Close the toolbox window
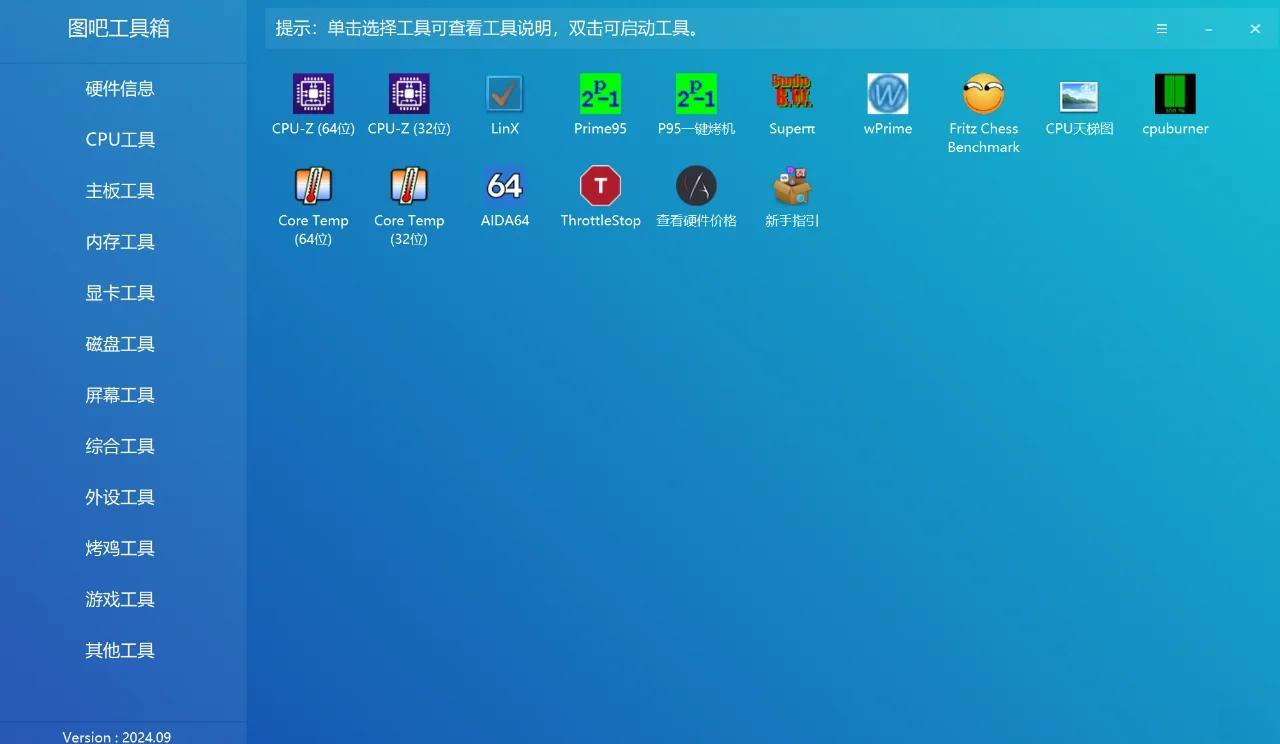1280x744 pixels. coord(1255,29)
